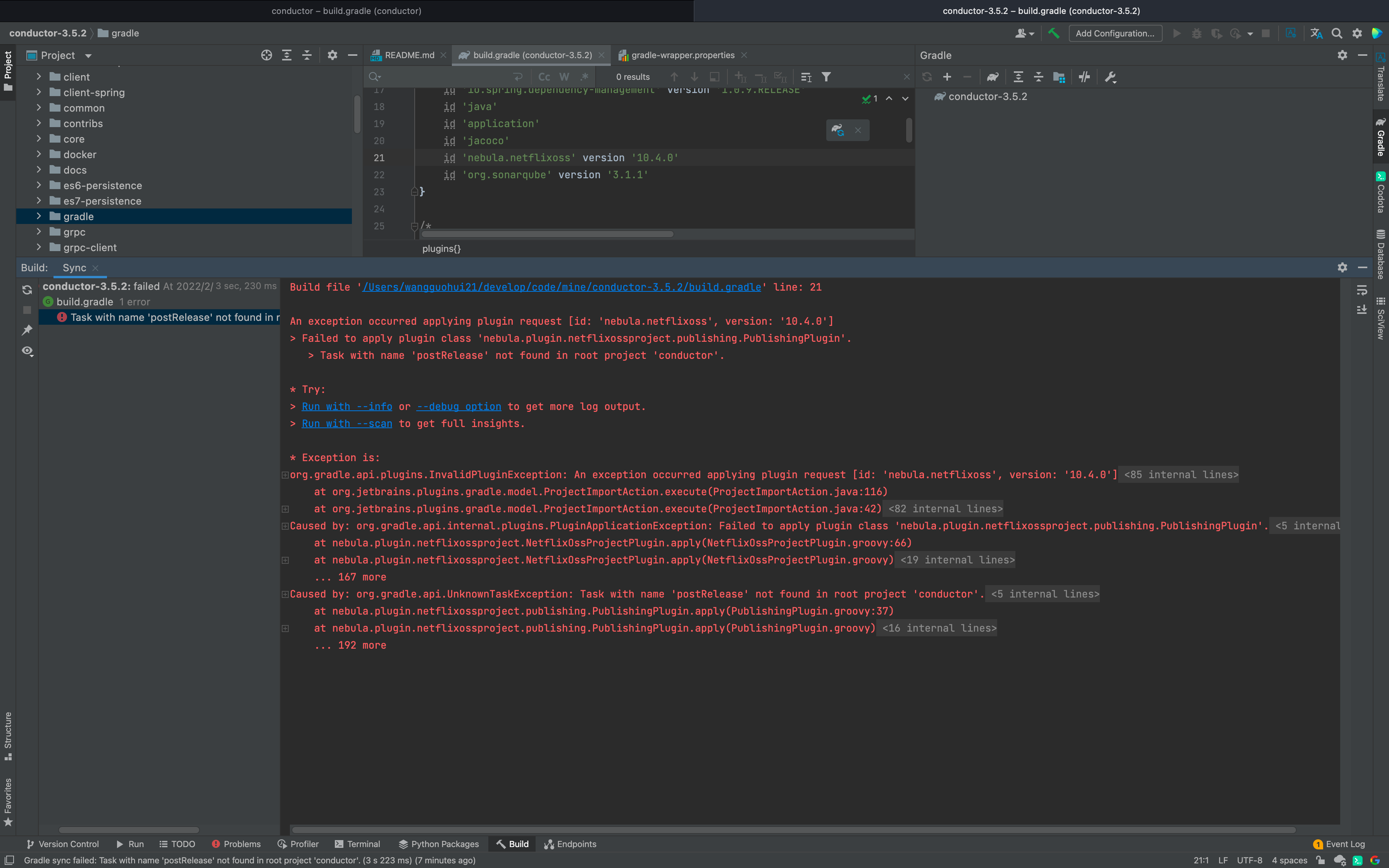Reload all Gradle projects with refresh icon
1389x868 pixels.
click(927, 76)
